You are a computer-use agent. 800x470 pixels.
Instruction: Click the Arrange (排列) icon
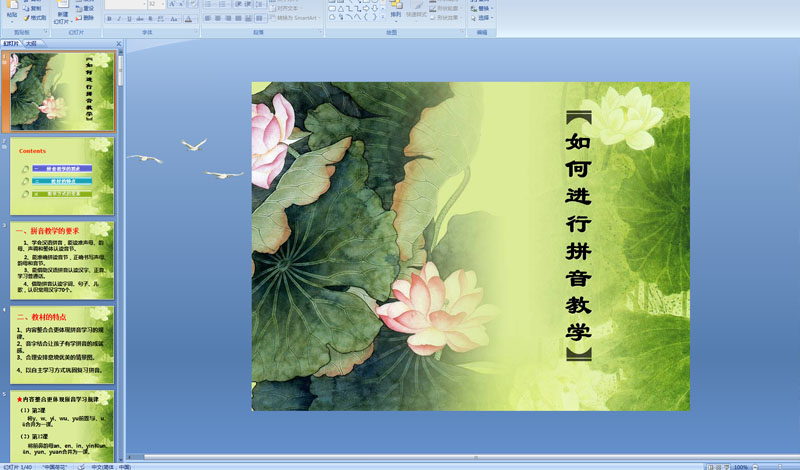coord(396,8)
